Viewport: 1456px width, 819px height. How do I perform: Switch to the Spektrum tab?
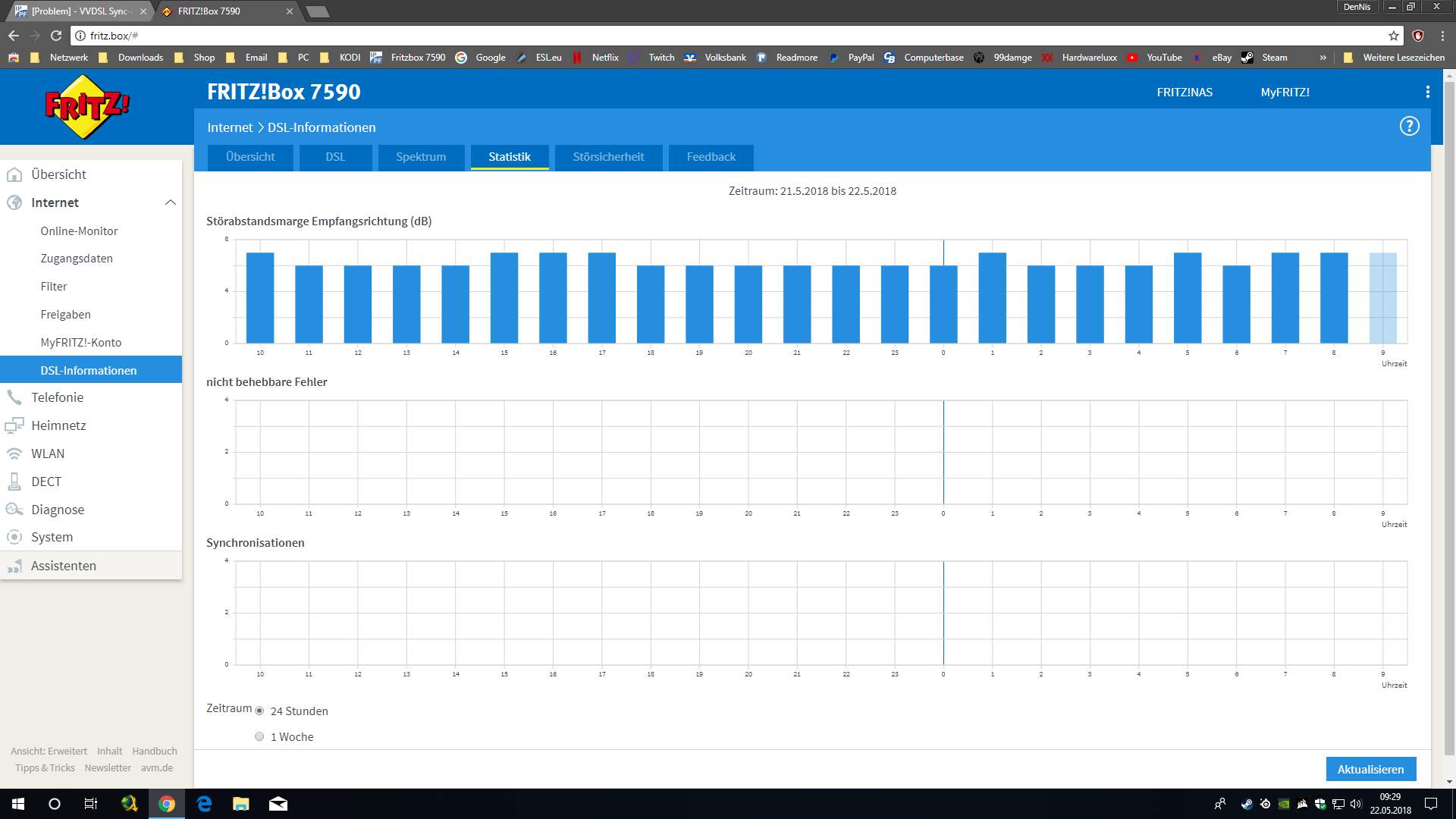point(421,157)
